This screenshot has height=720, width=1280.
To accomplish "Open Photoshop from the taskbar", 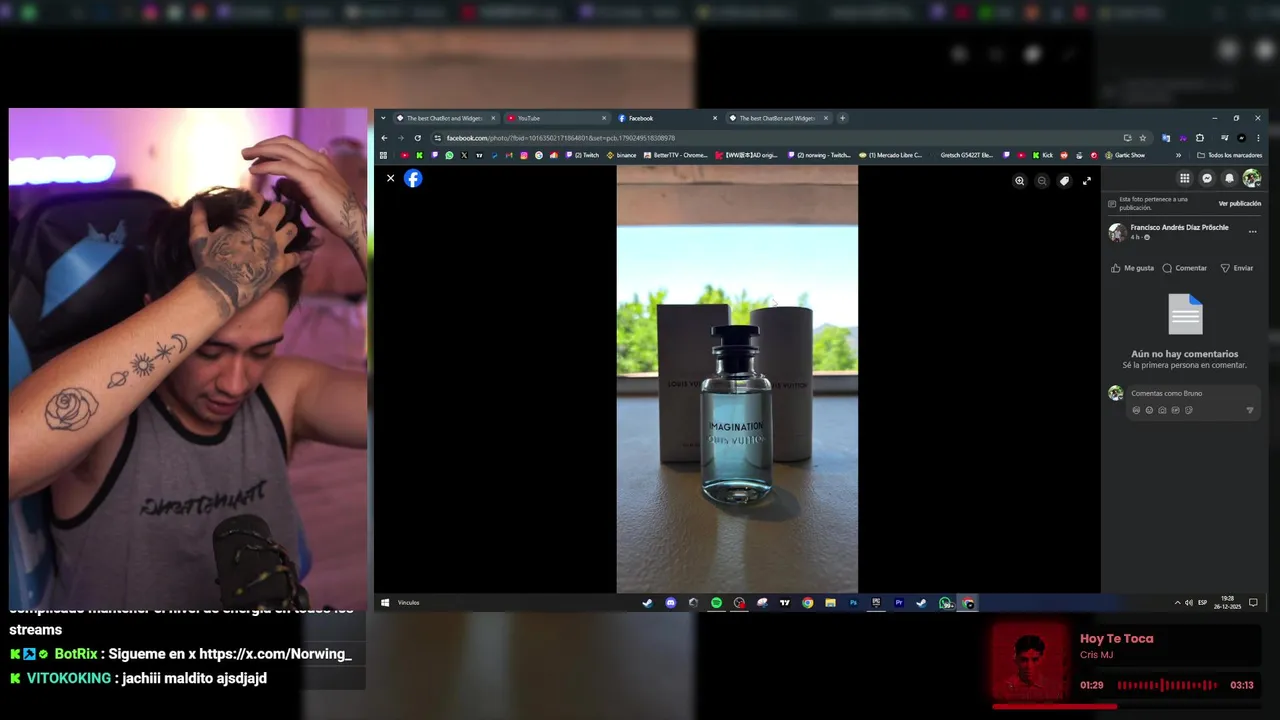I will (x=853, y=603).
